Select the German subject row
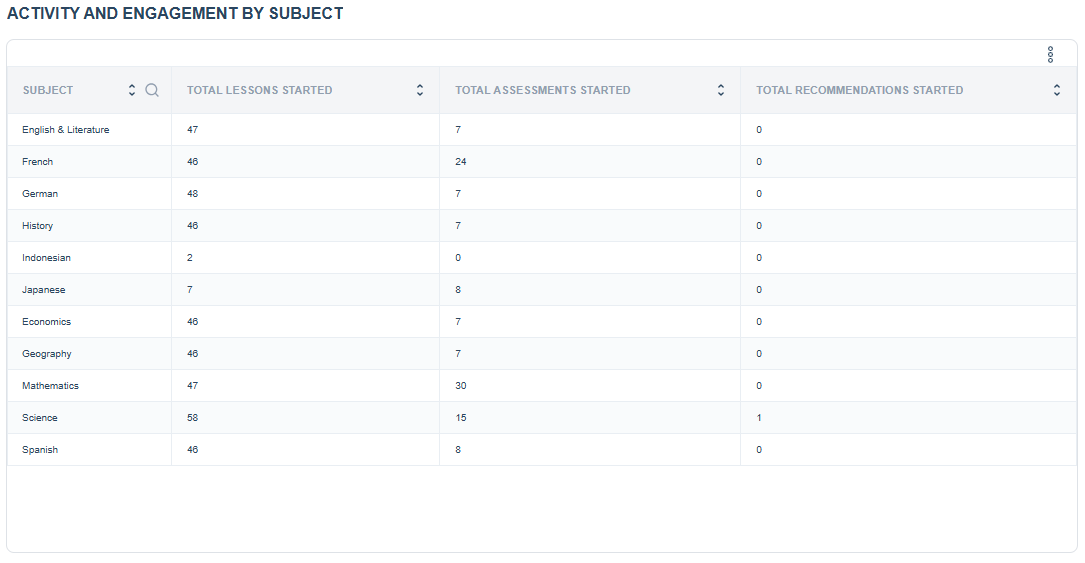 (x=542, y=194)
